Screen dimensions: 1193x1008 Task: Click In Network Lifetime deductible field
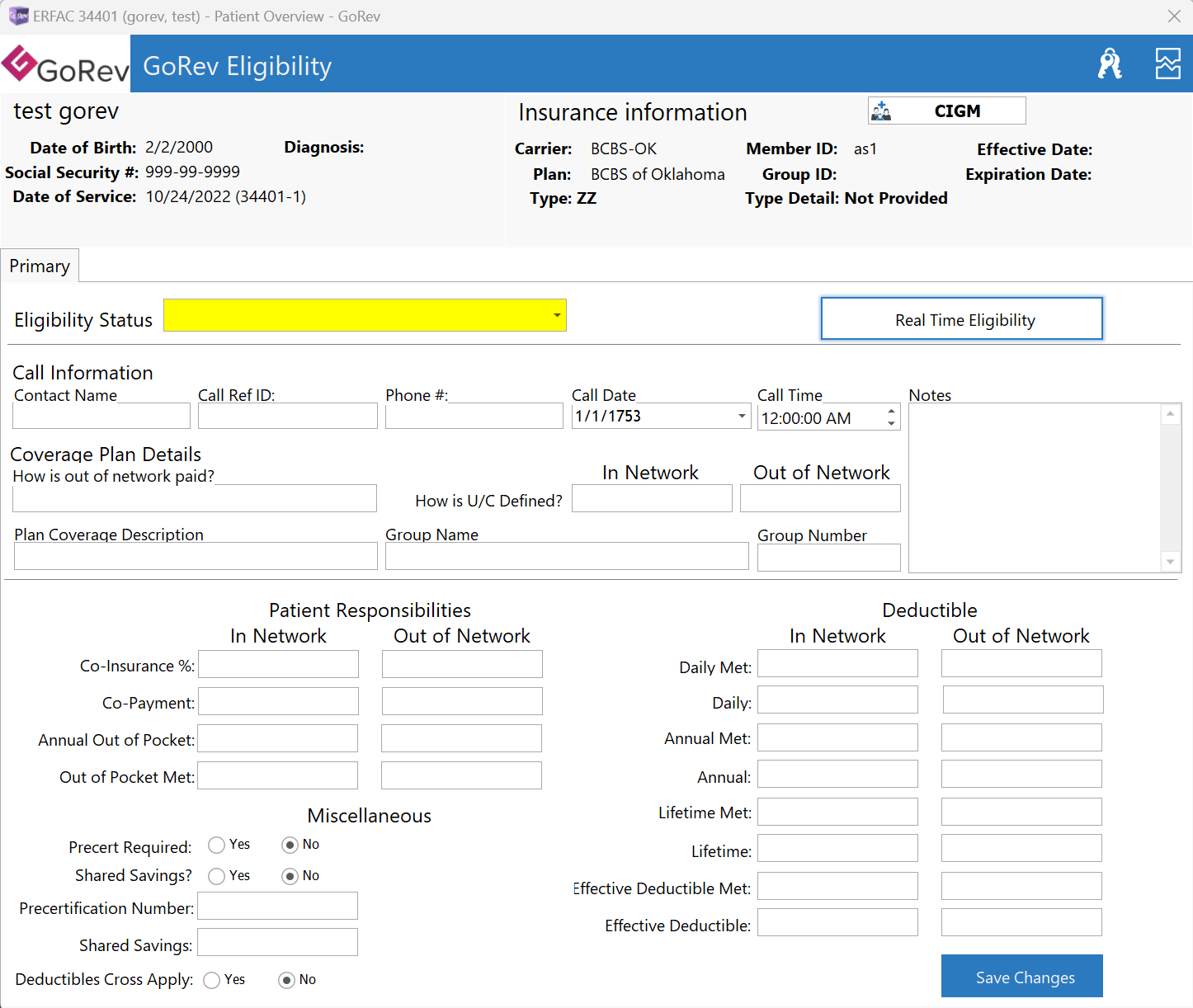[838, 848]
